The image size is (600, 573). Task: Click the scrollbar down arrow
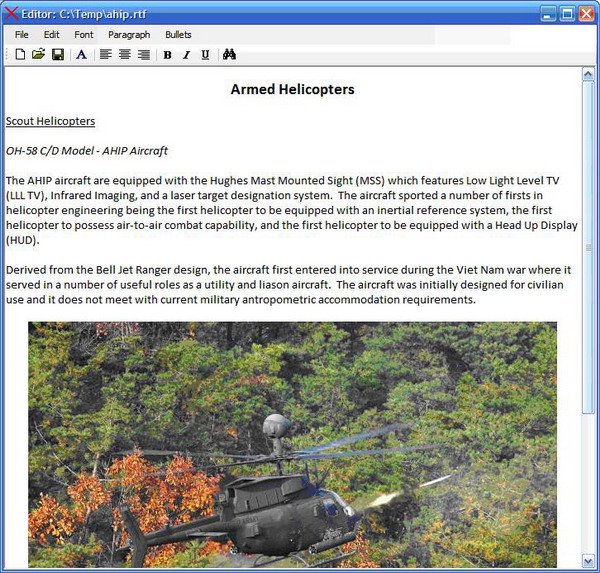[588, 561]
